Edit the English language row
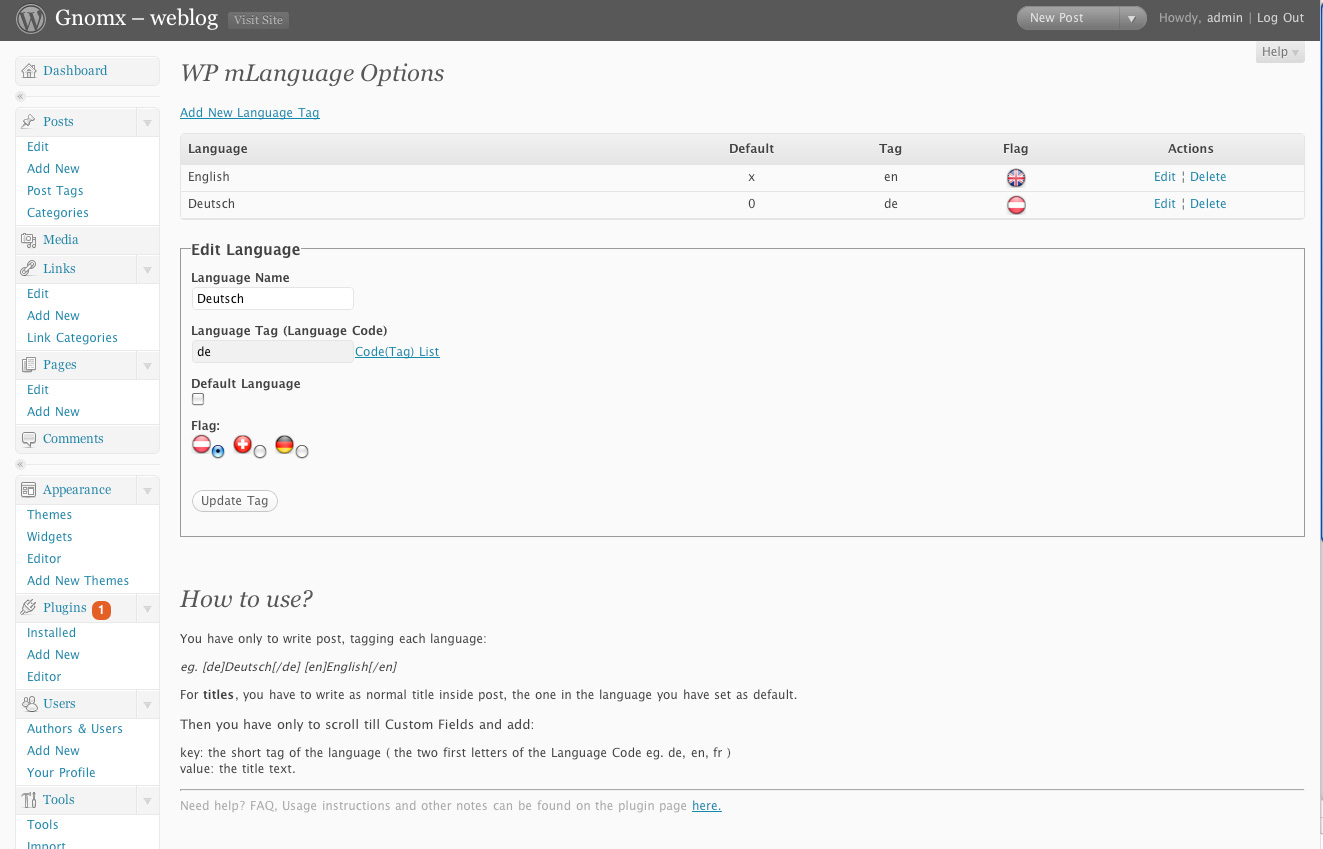Viewport: 1323px width, 849px height. click(1165, 177)
